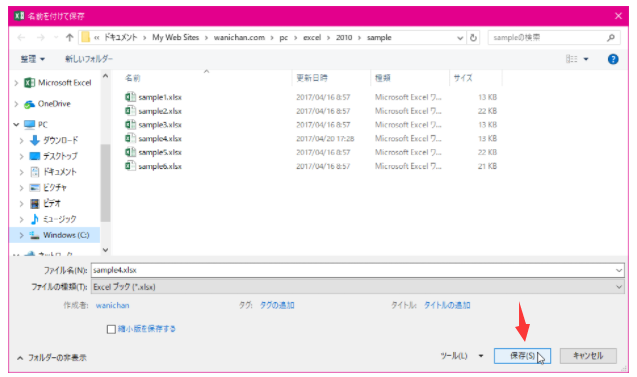Refresh the sample folder listing
Viewport: 637px width, 377px height.
coord(473,38)
